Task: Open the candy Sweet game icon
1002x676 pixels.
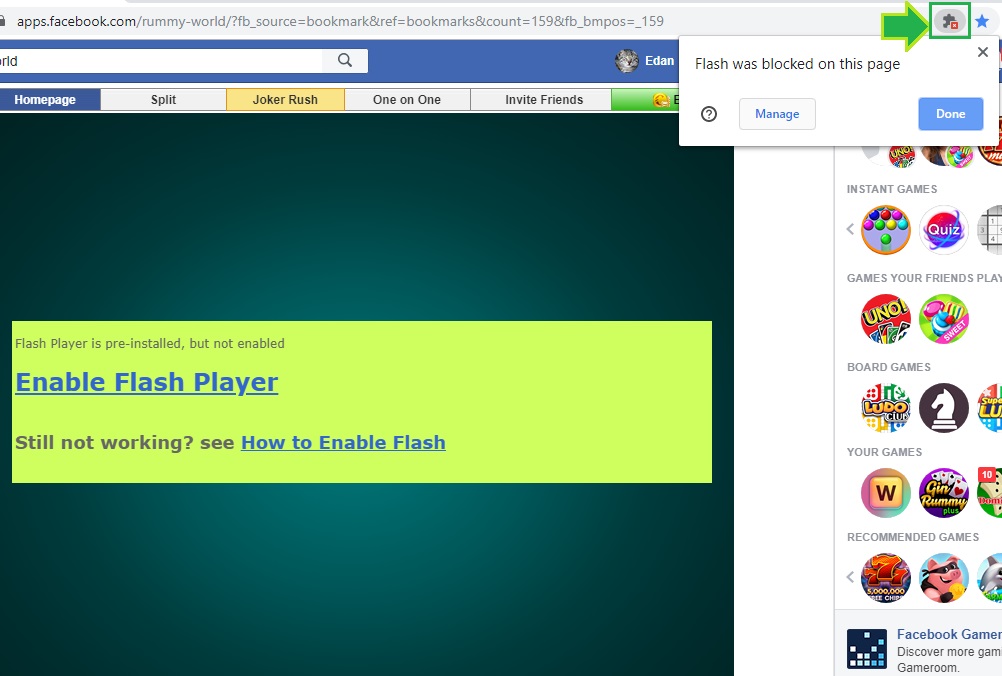Action: [x=944, y=319]
